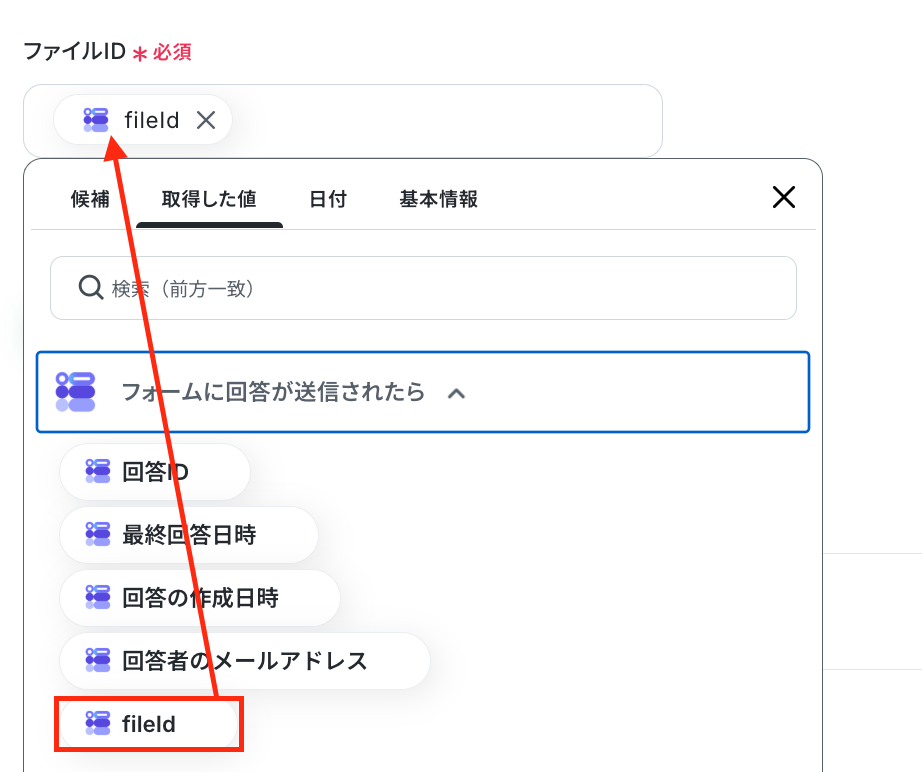Close the value picker panel
Image resolution: width=922 pixels, height=772 pixels.
click(x=784, y=198)
